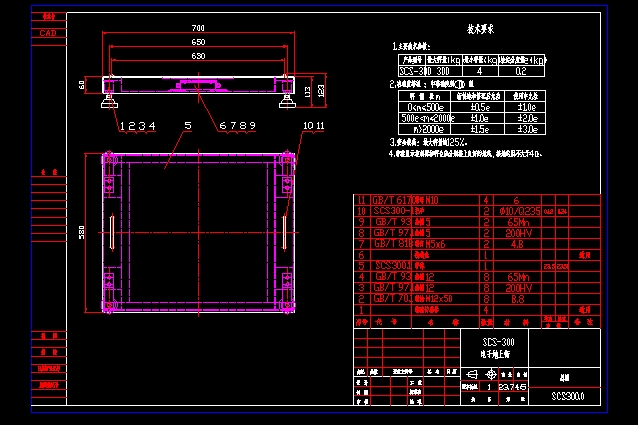The image size is (638, 425).
Task: Click the 60 thickness dimension text
Action: 82,85
